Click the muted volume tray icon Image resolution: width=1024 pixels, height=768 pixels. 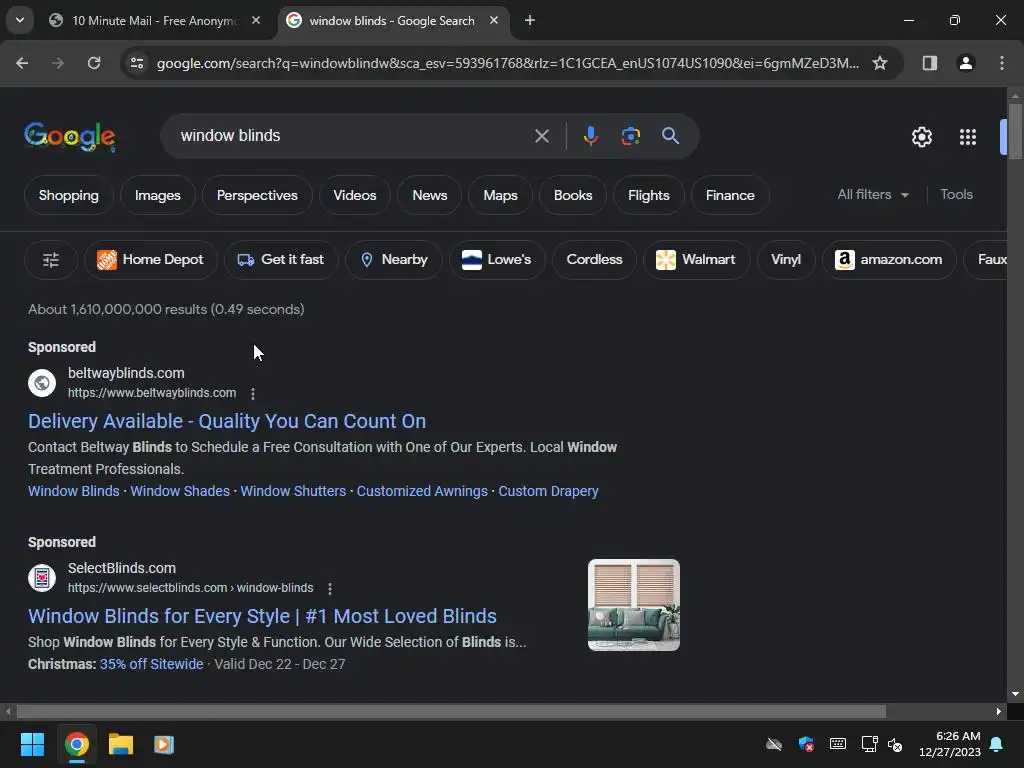(895, 744)
